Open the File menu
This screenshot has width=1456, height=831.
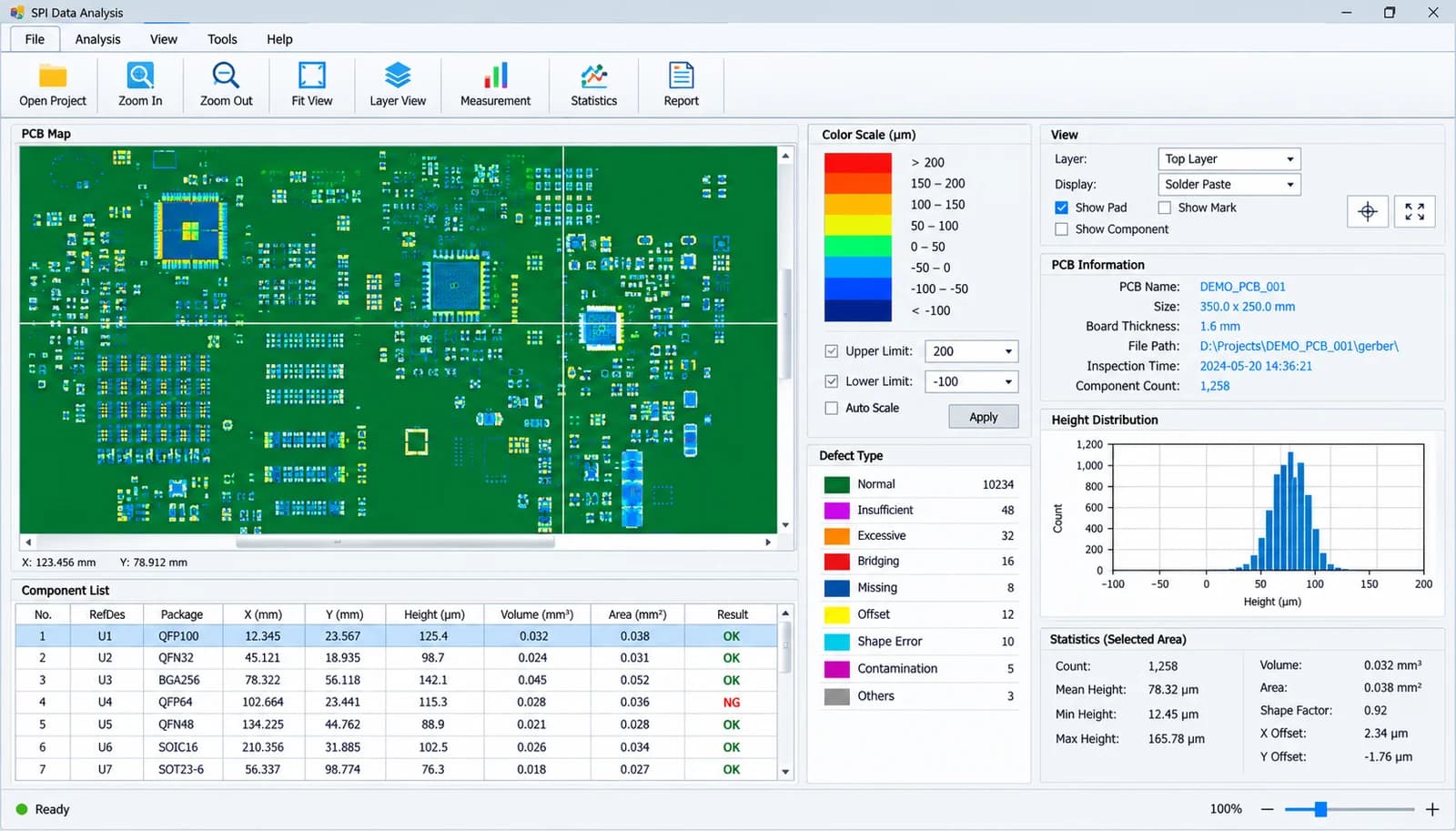[35, 39]
